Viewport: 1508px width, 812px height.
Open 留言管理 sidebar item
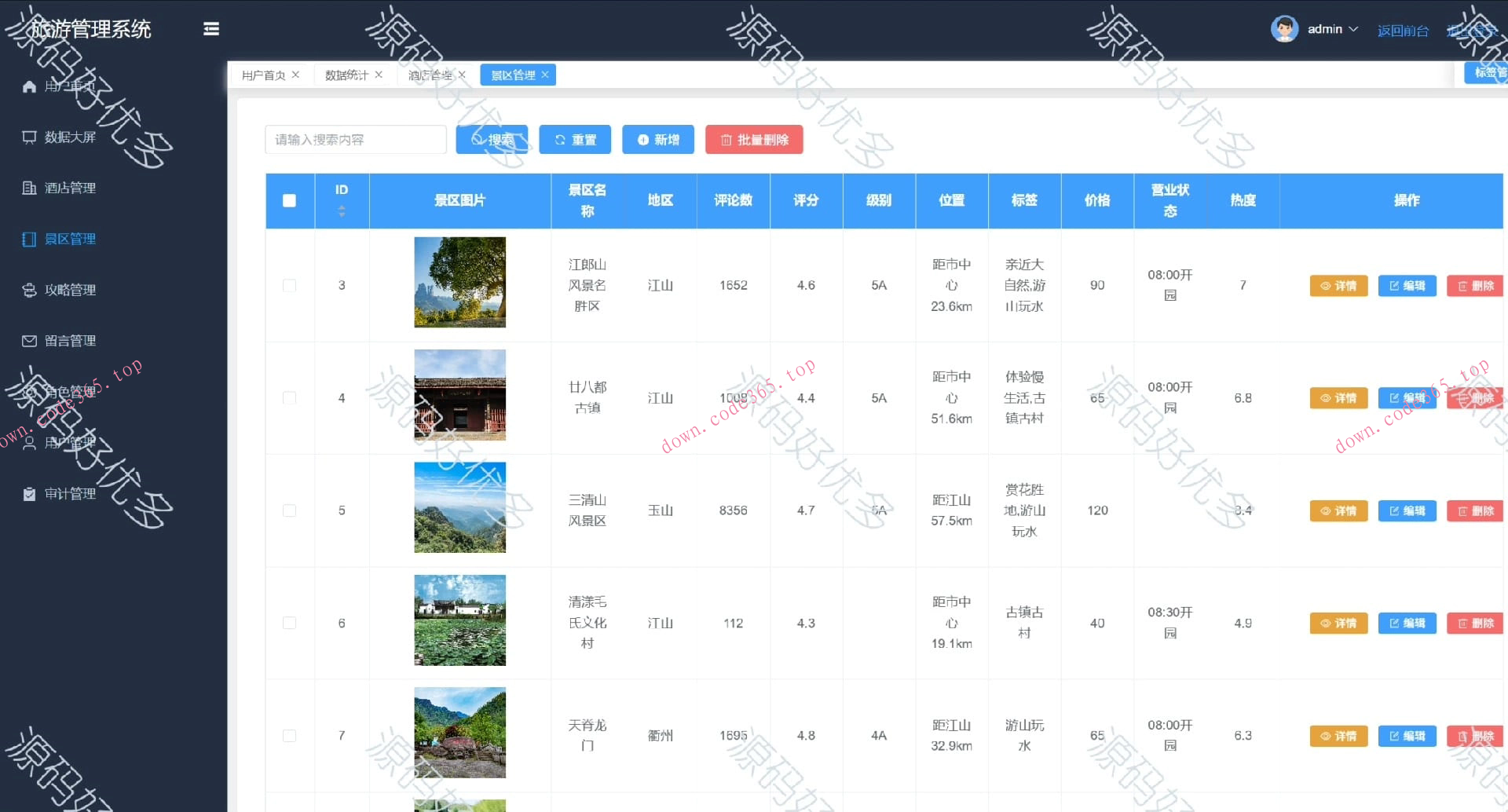(x=70, y=341)
